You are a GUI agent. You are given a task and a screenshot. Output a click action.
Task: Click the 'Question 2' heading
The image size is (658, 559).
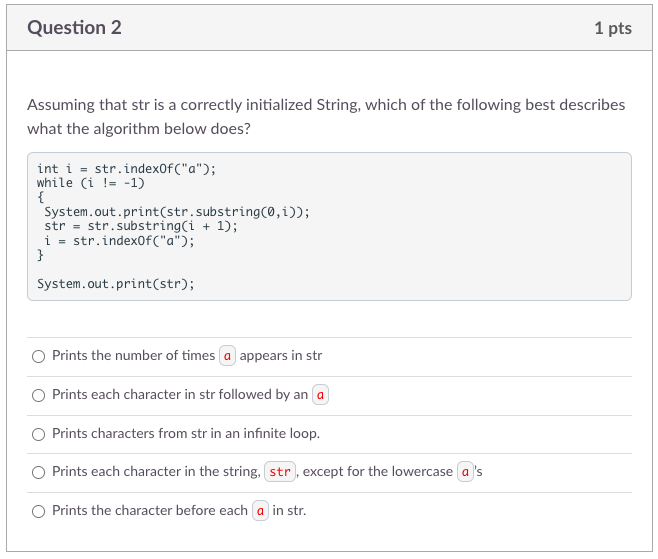click(75, 28)
